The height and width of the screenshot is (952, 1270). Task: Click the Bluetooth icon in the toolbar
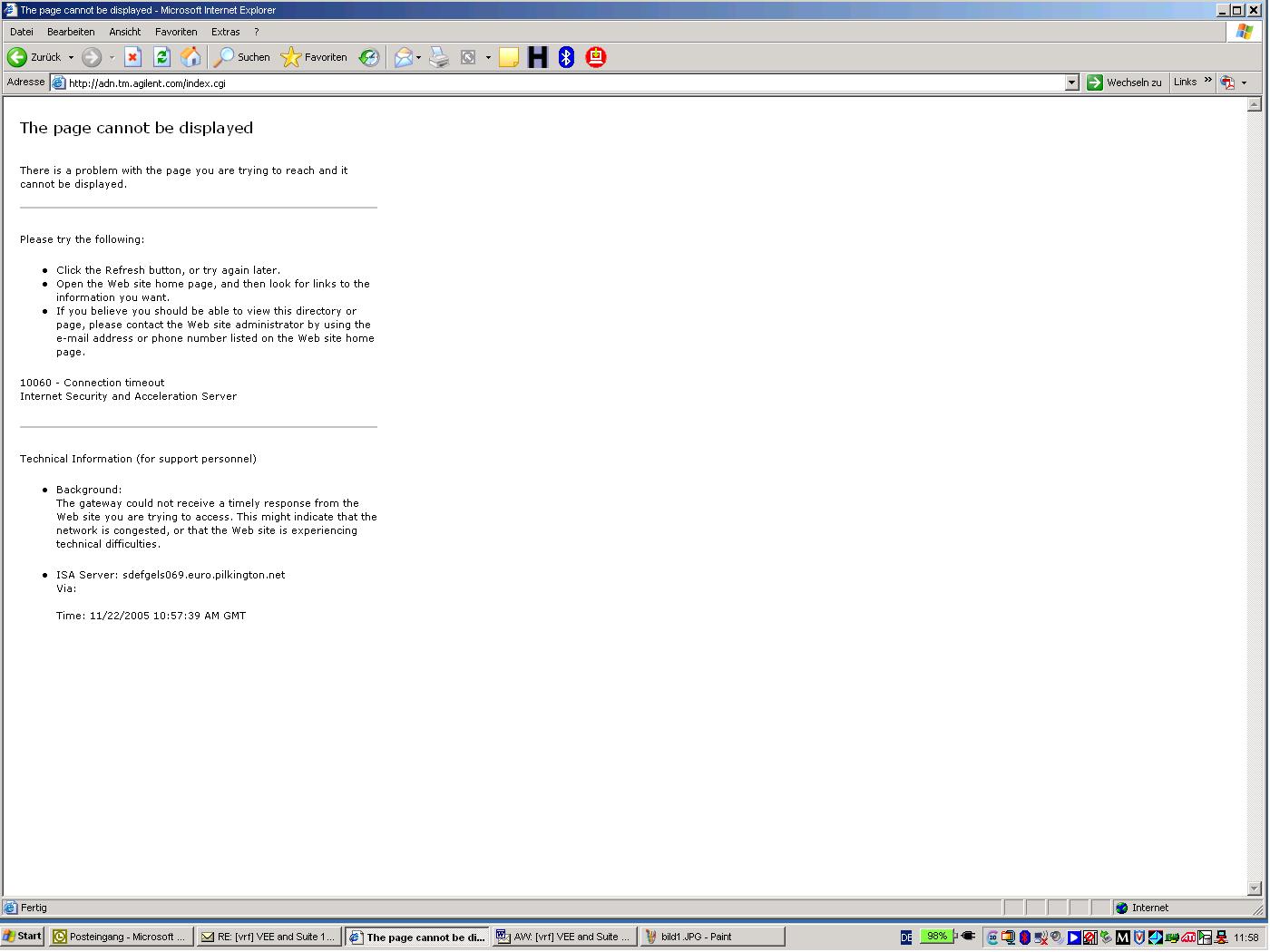[x=566, y=57]
